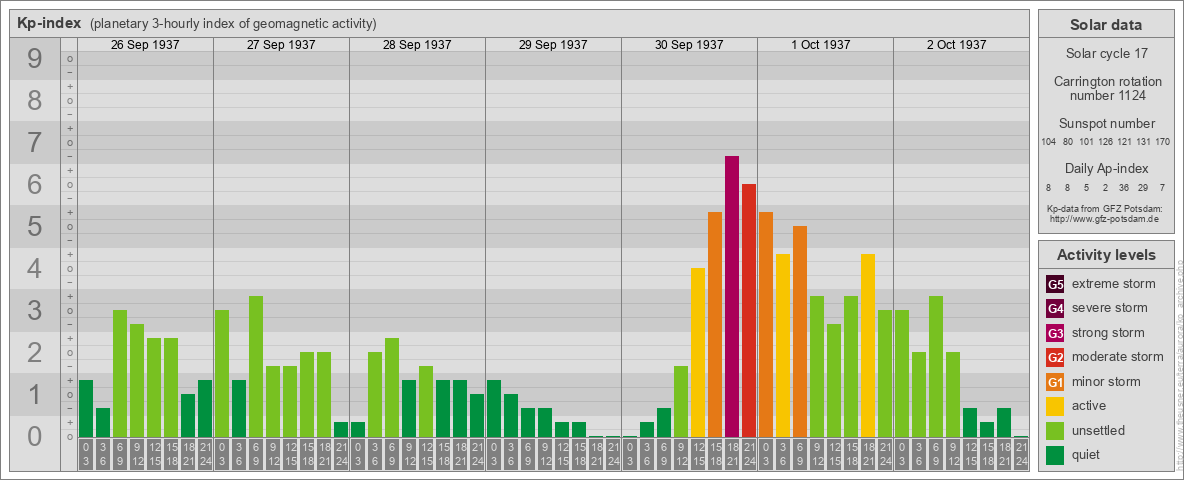The width and height of the screenshot is (1184, 480).
Task: Click the 26 Sep 1937 date header
Action: click(145, 45)
